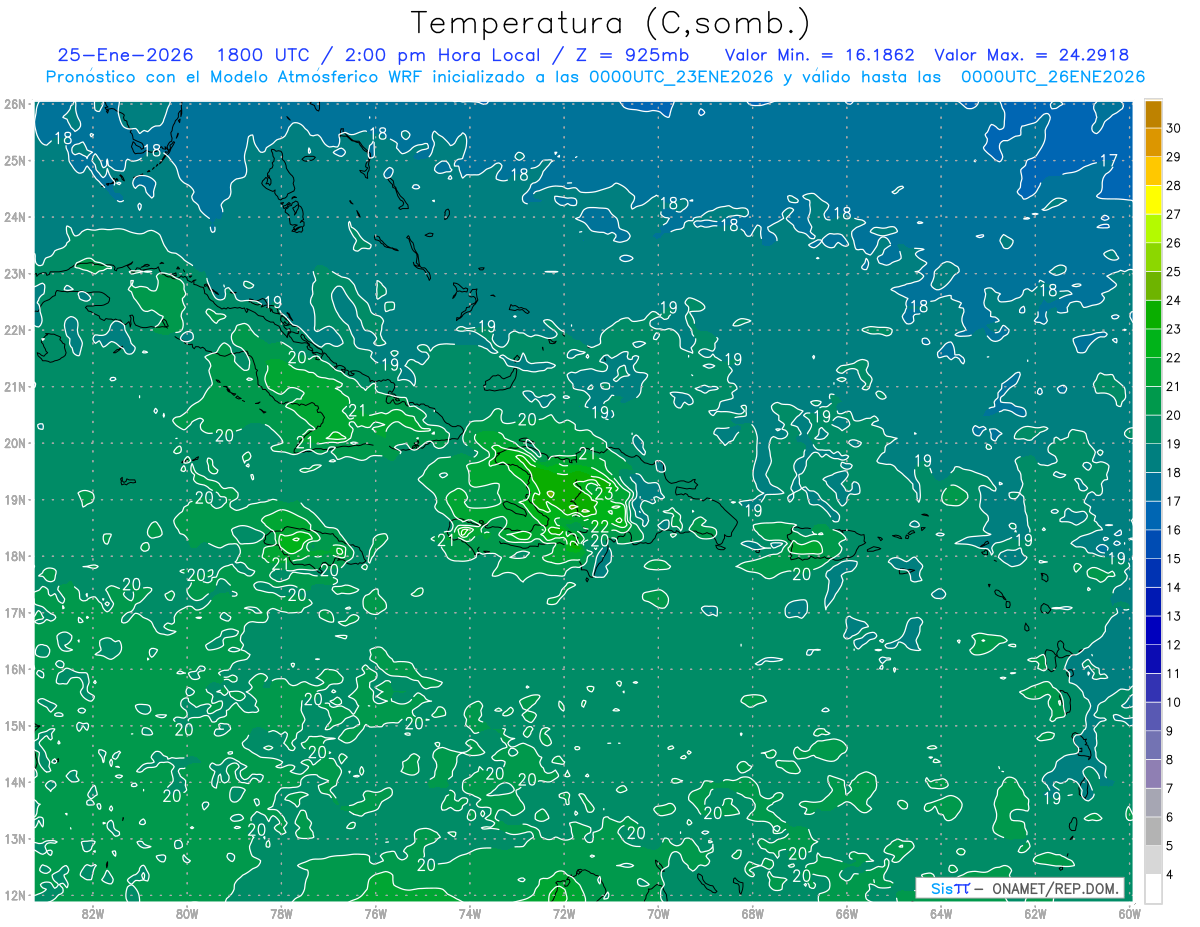Click longitude axis label "74W"
Viewport: 1200px width, 927px height.
click(x=470, y=913)
